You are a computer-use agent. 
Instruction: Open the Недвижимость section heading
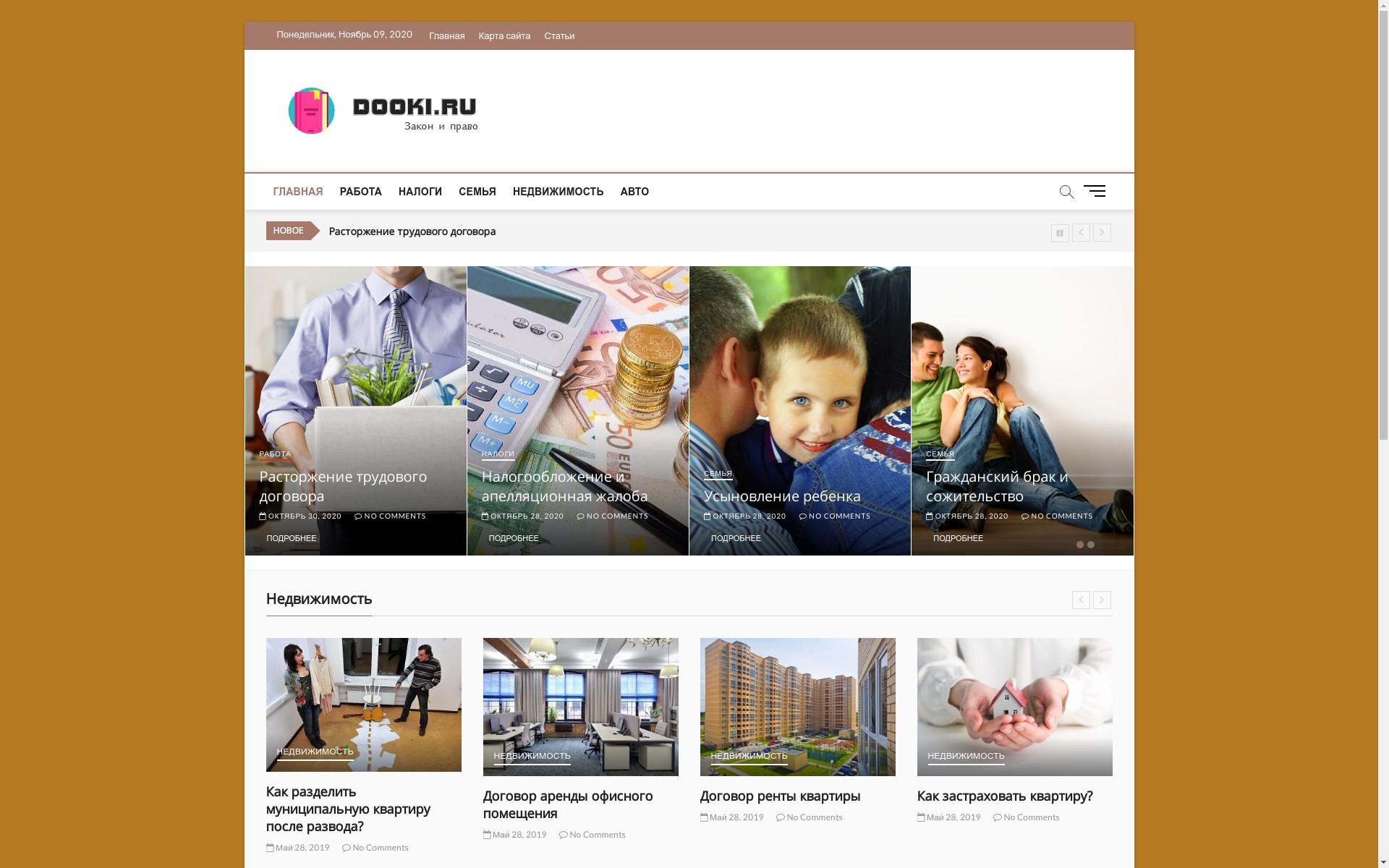pos(319,599)
